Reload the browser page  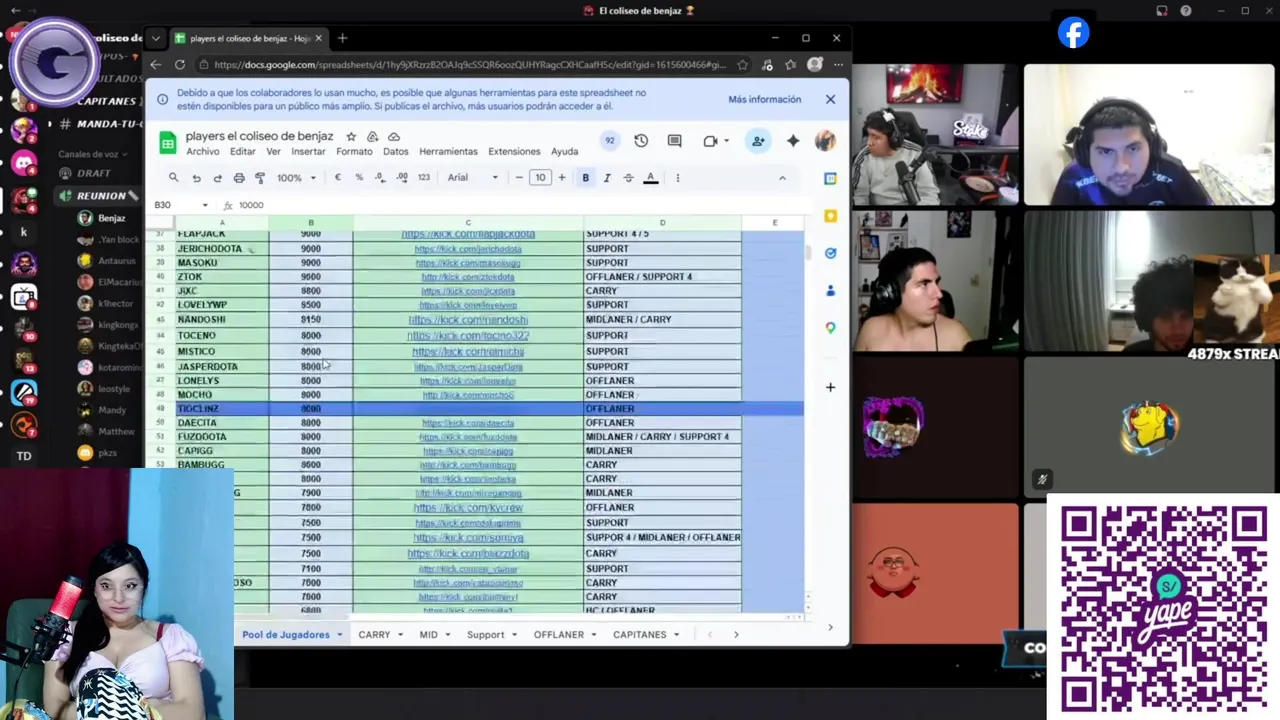click(180, 65)
